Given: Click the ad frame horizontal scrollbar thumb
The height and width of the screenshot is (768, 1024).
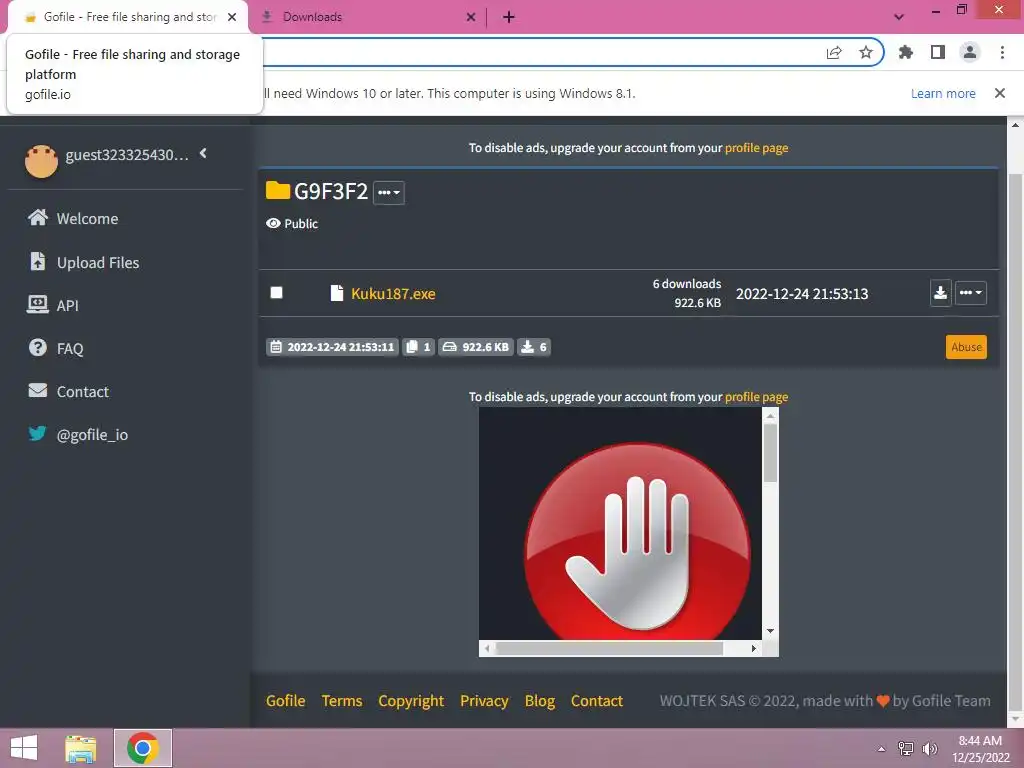Looking at the screenshot, I should [609, 648].
